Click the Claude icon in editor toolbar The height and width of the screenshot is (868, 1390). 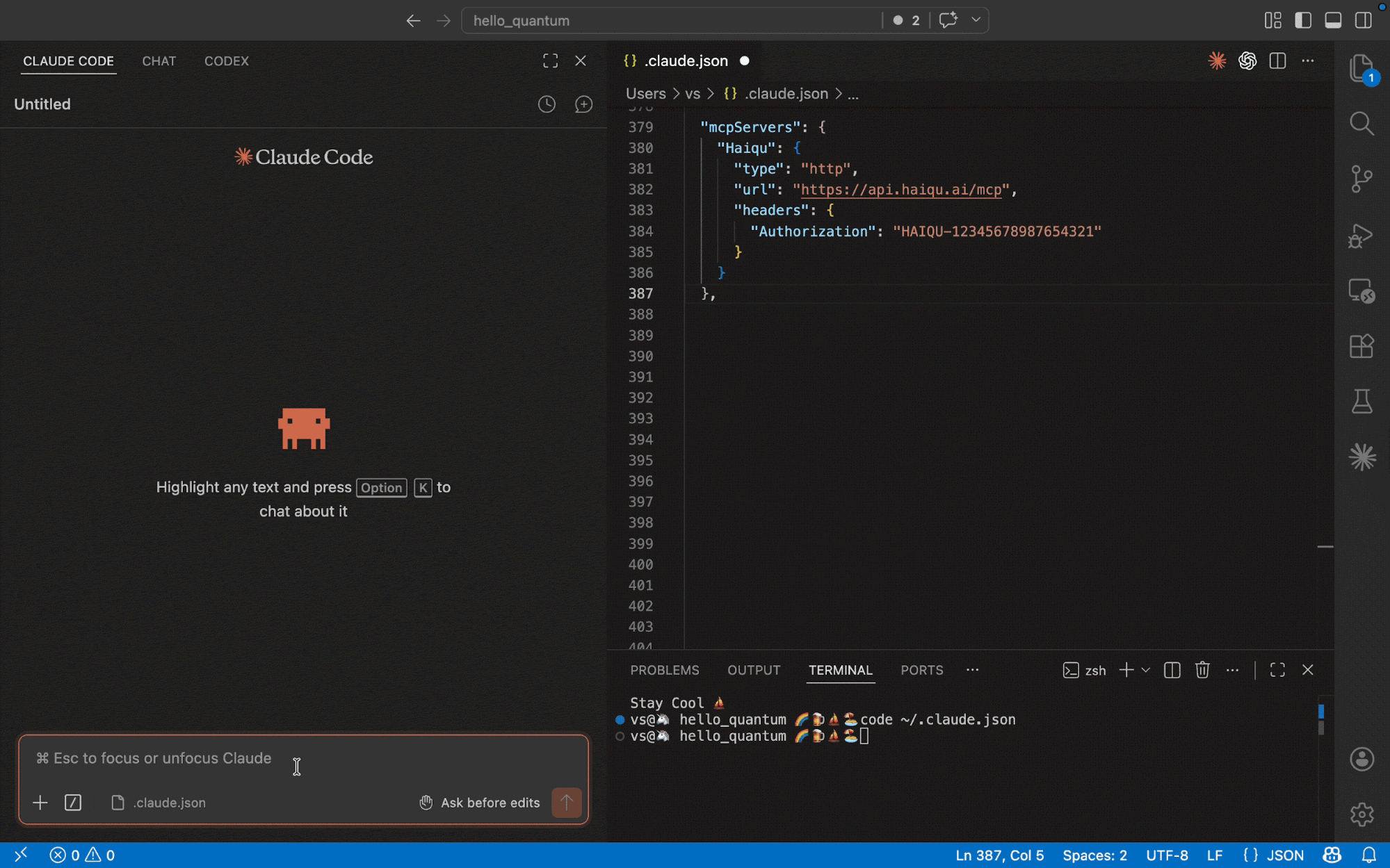[x=1217, y=61]
